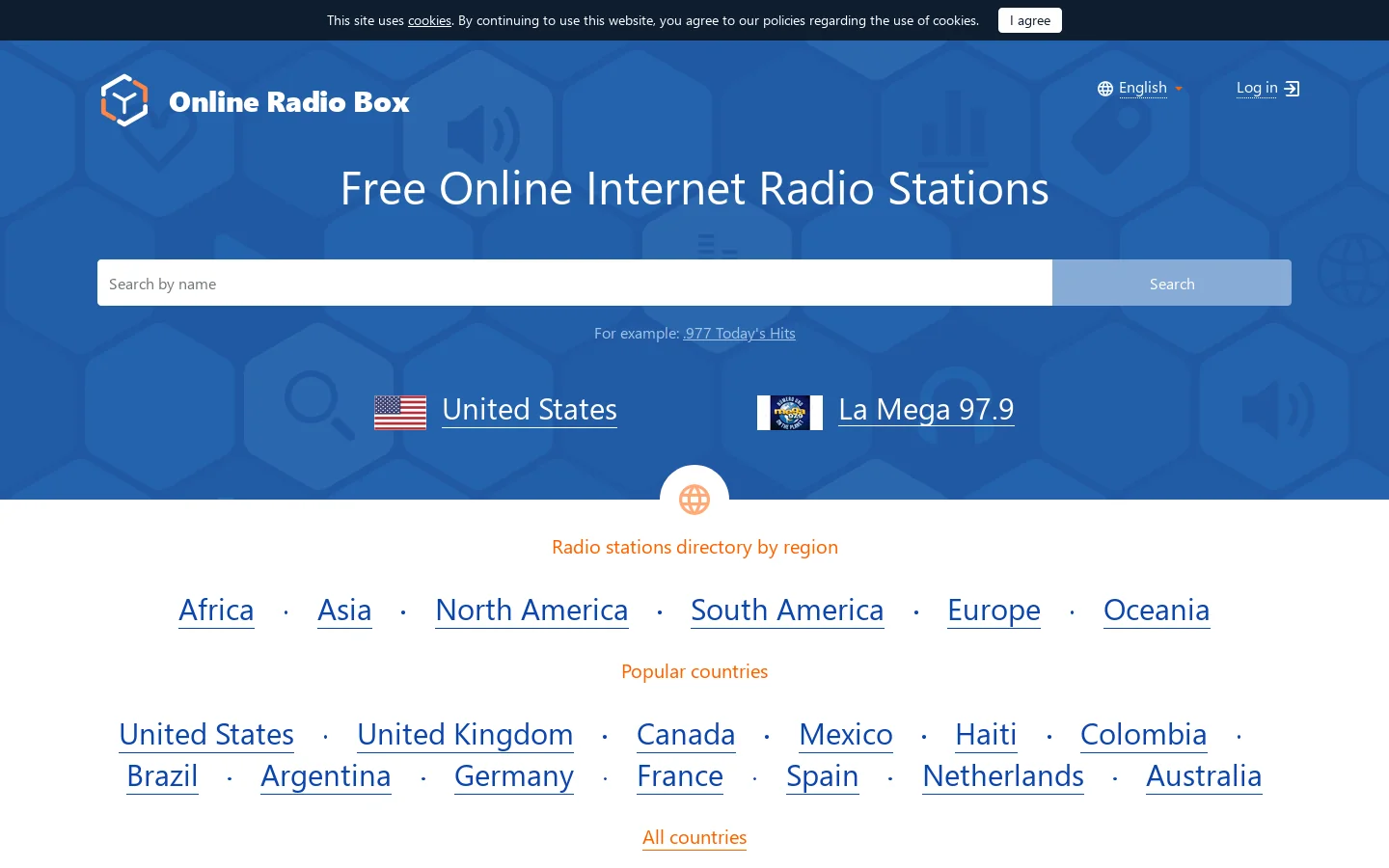Show the All countries list

click(x=694, y=837)
